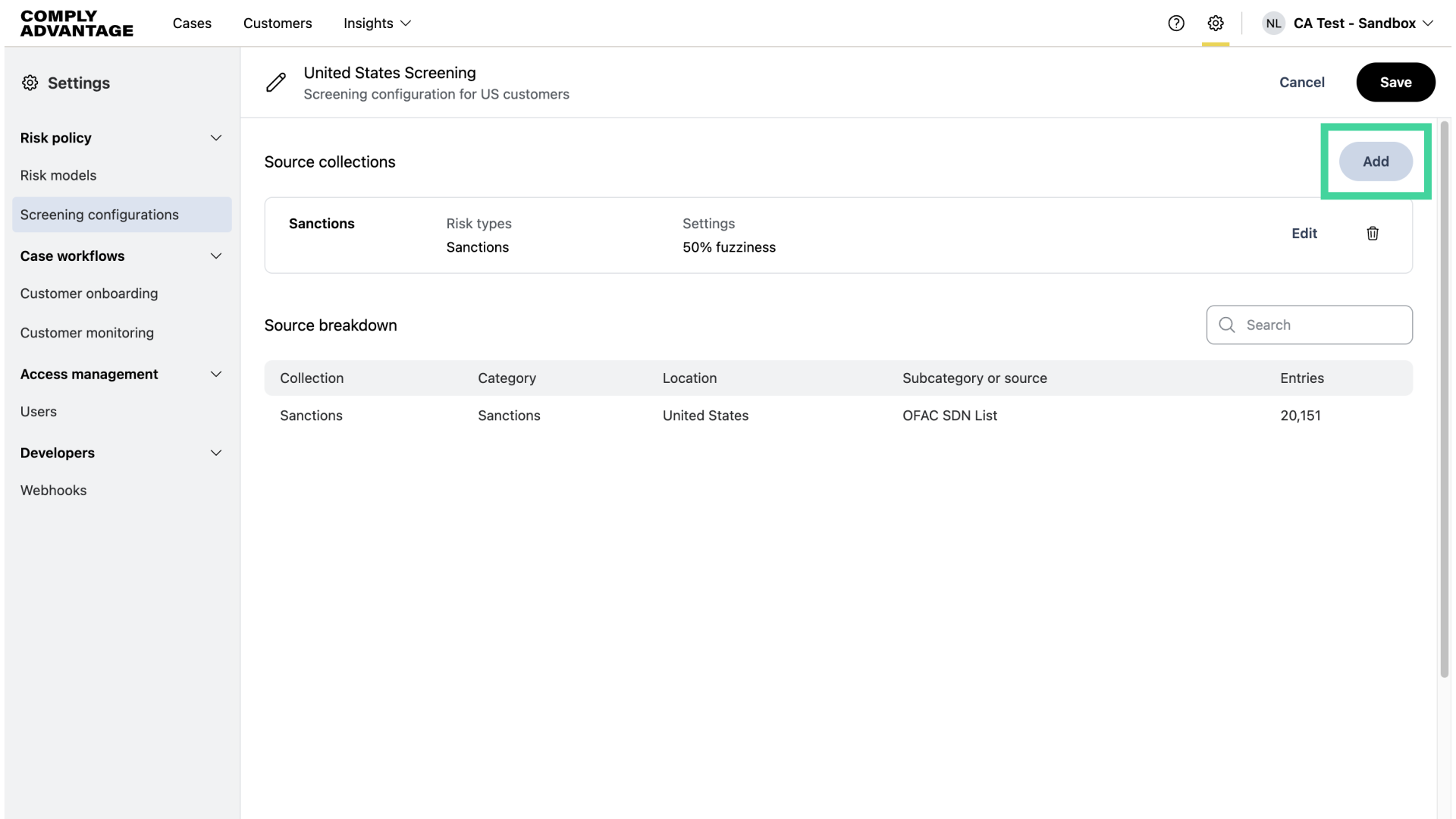The height and width of the screenshot is (819, 1456).
Task: Click the pencil edit name icon
Action: [x=276, y=83]
